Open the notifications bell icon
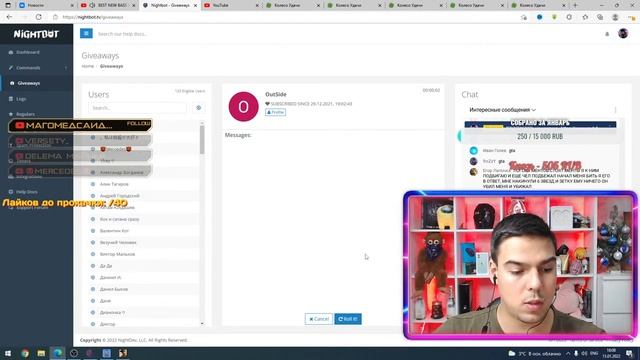This screenshot has height=360, width=640. point(607,34)
